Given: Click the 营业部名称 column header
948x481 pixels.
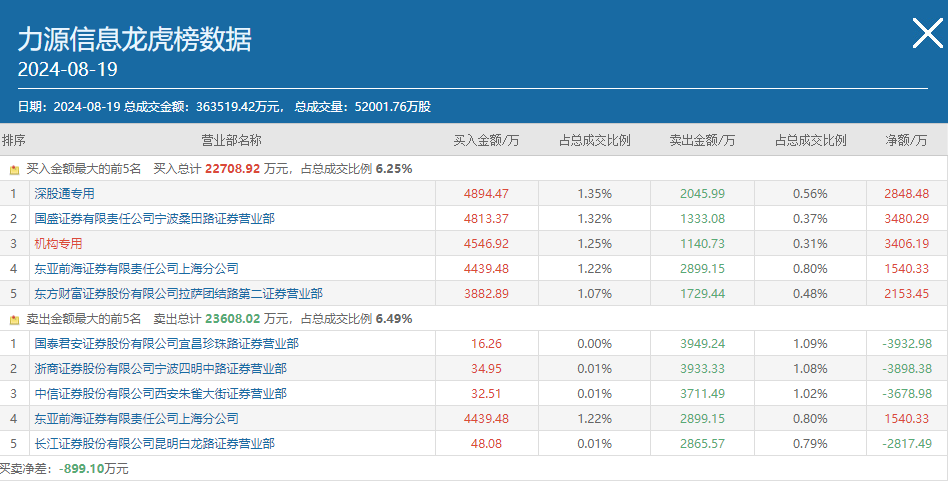Looking at the screenshot, I should [231, 140].
